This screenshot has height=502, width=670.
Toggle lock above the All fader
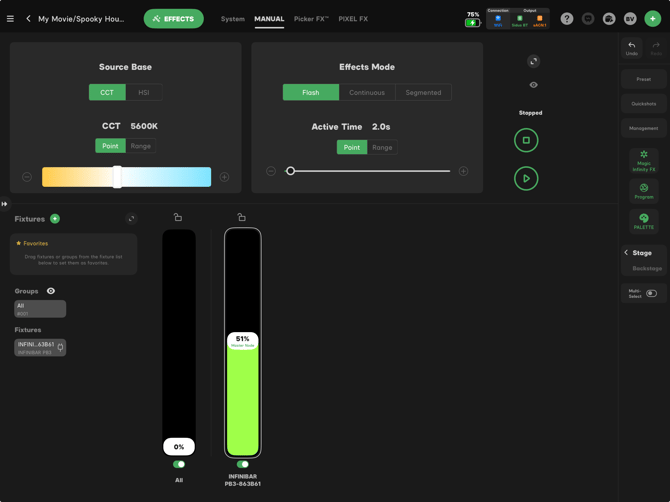[x=178, y=217]
